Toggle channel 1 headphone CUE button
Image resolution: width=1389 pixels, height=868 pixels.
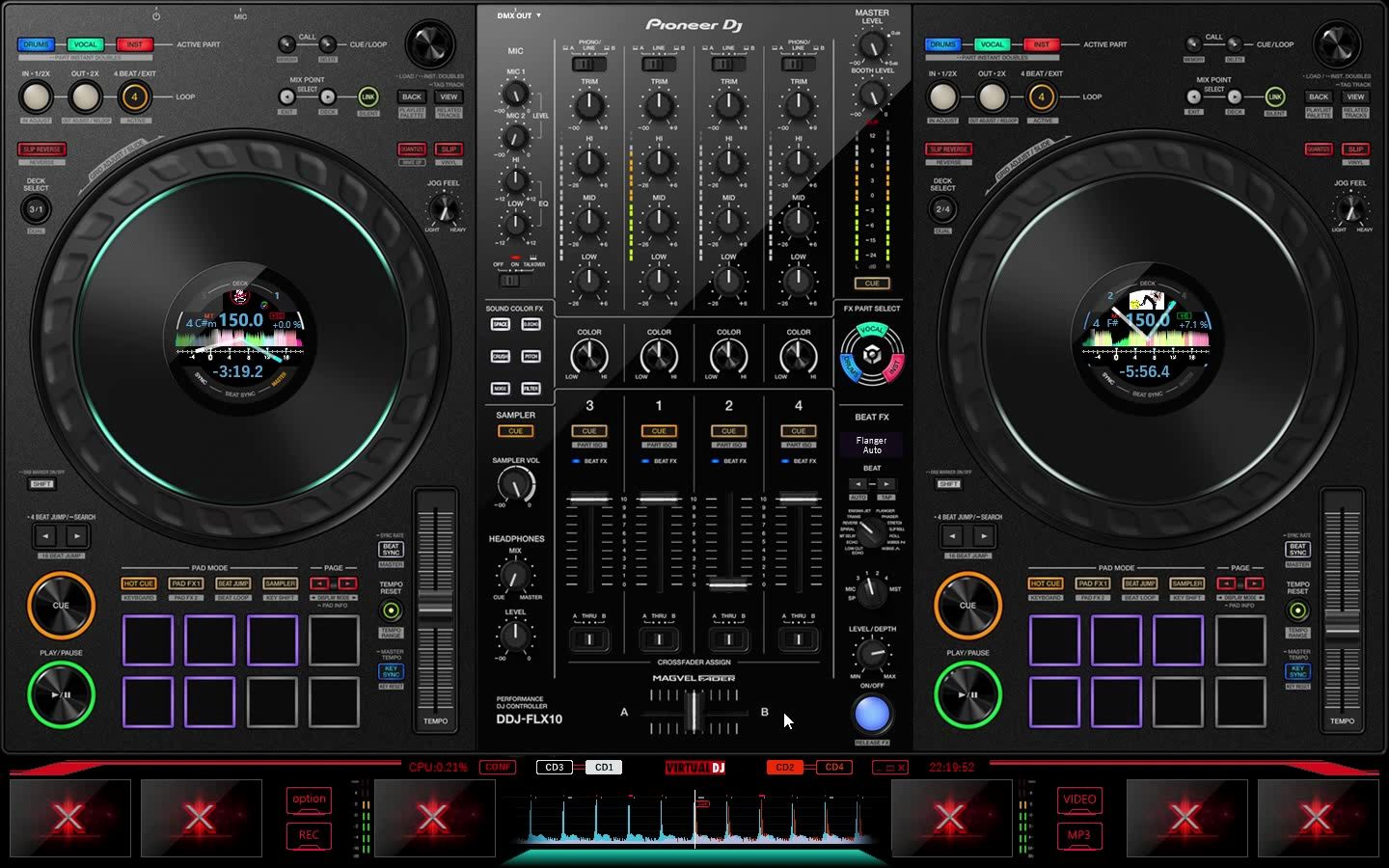point(659,431)
